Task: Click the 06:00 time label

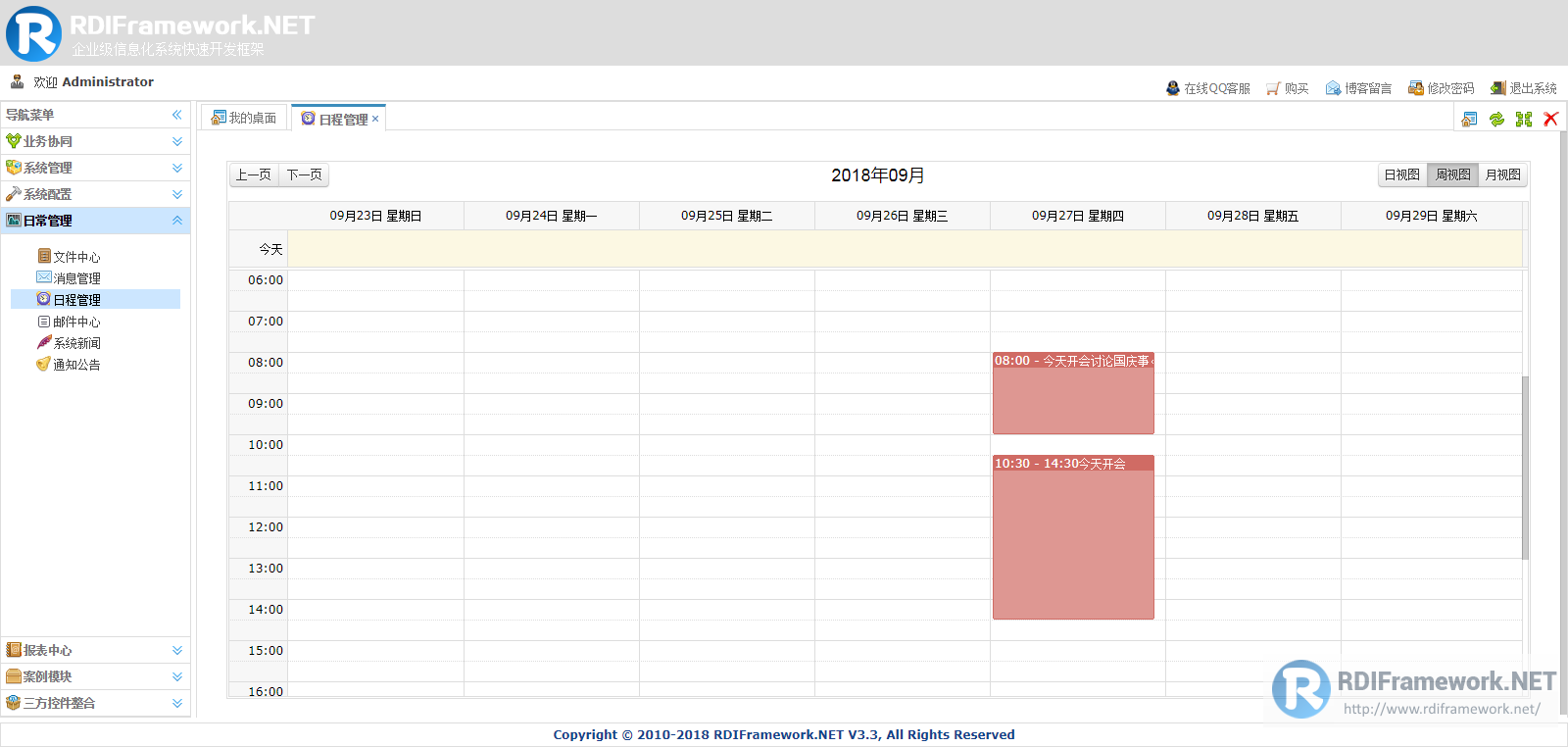Action: coord(266,280)
